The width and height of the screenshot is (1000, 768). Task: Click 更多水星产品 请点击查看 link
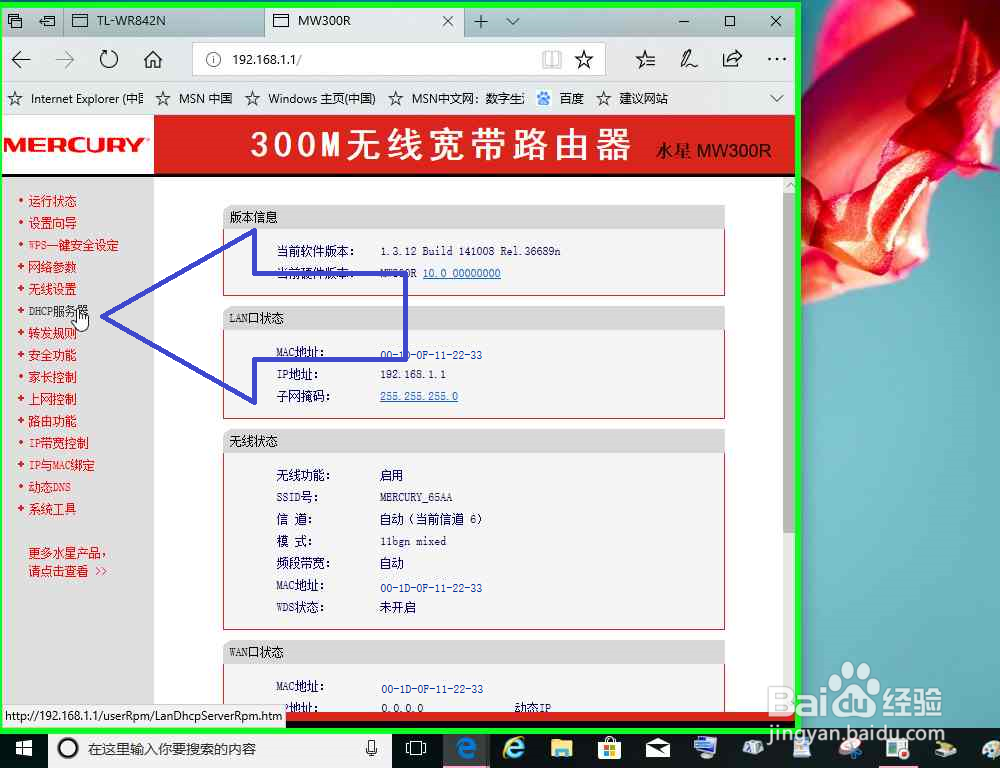(x=68, y=562)
